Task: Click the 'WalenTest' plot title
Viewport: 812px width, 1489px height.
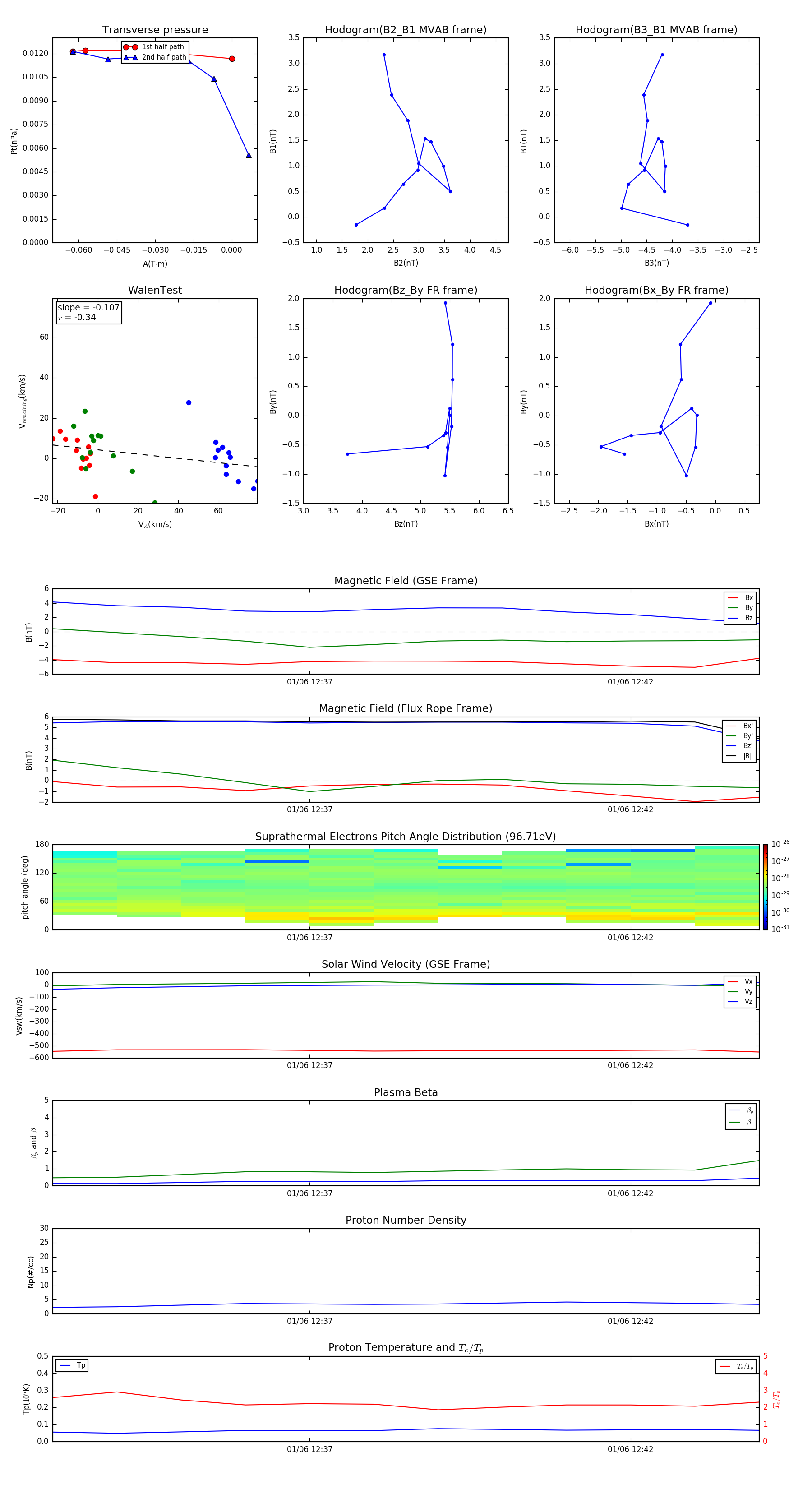Action: tap(155, 290)
